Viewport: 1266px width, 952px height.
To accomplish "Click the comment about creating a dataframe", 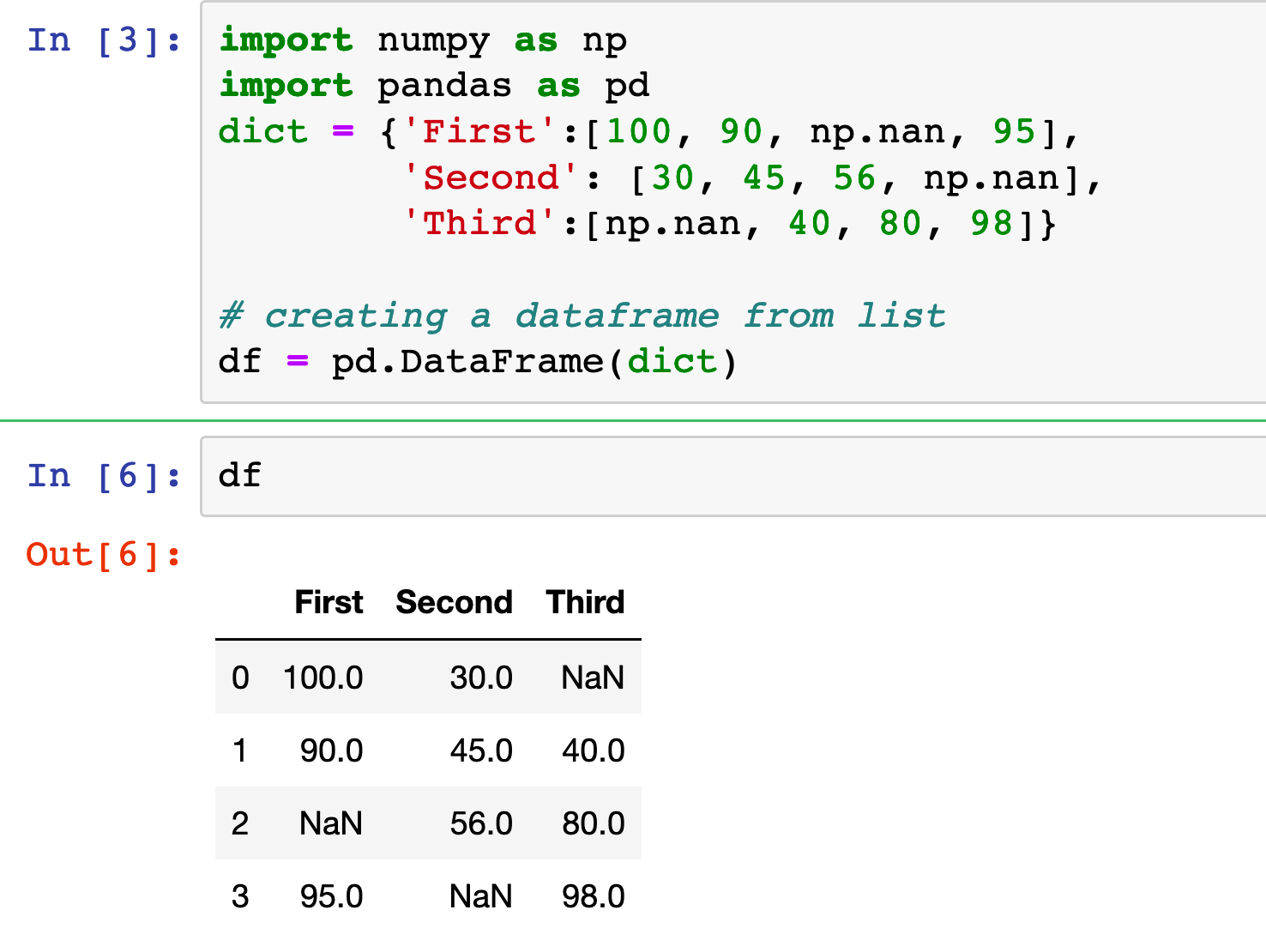I will [x=582, y=315].
